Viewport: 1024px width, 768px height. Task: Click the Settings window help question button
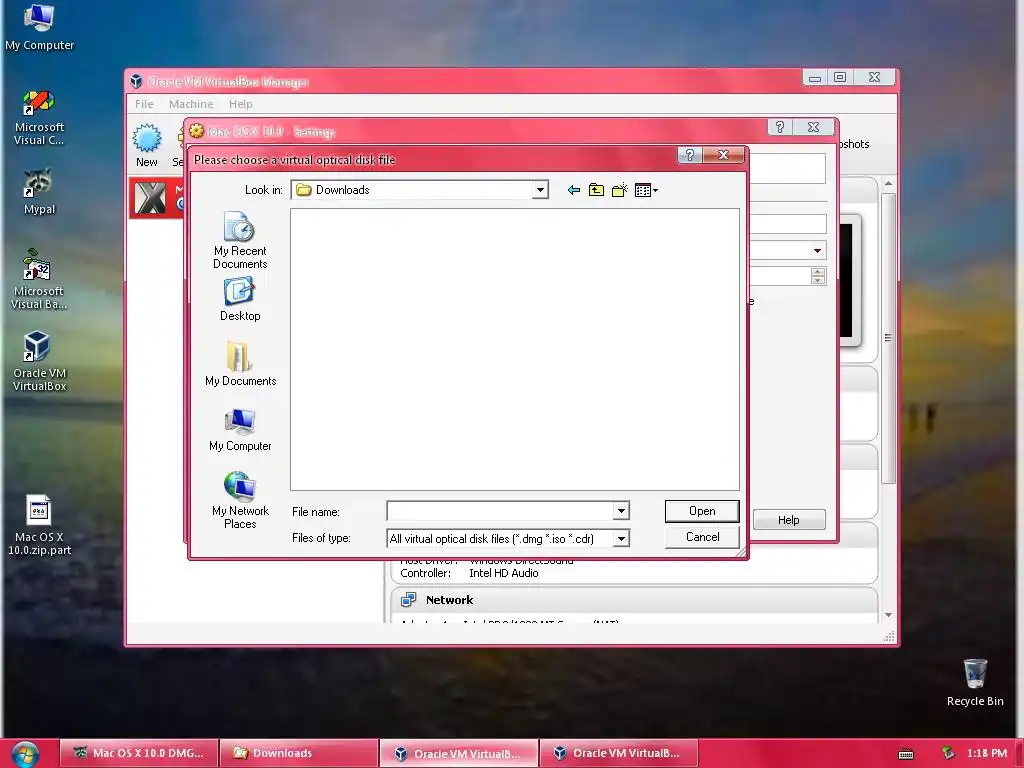(x=779, y=127)
